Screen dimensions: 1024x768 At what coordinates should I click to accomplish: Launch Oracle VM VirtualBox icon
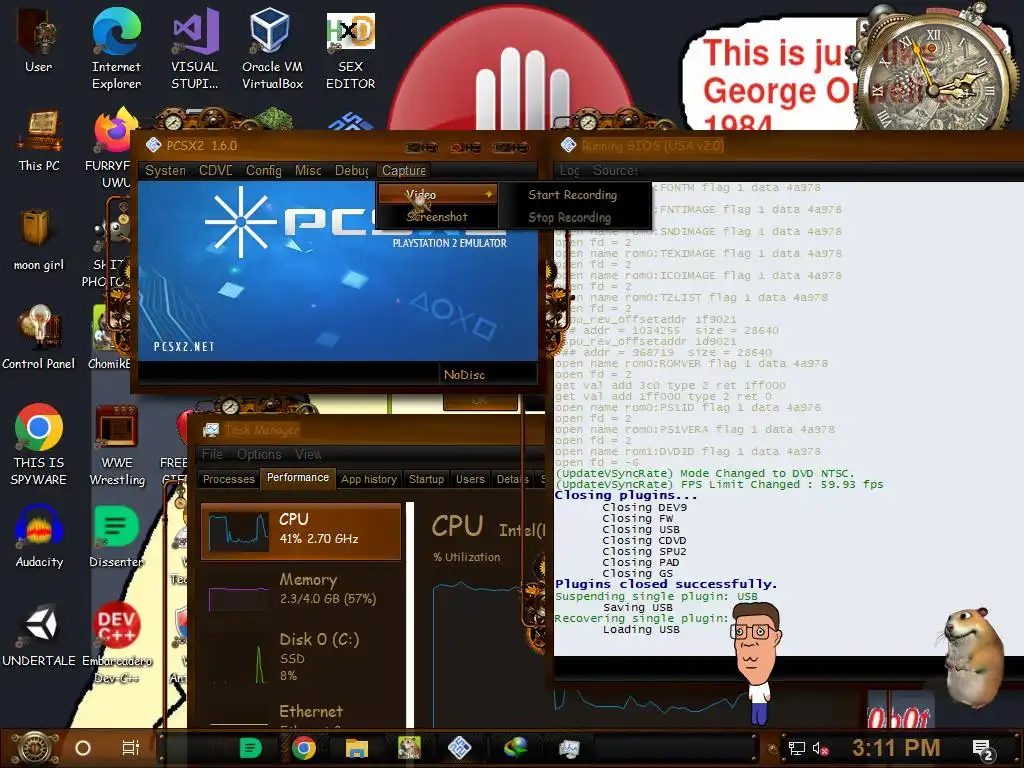[x=272, y=49]
